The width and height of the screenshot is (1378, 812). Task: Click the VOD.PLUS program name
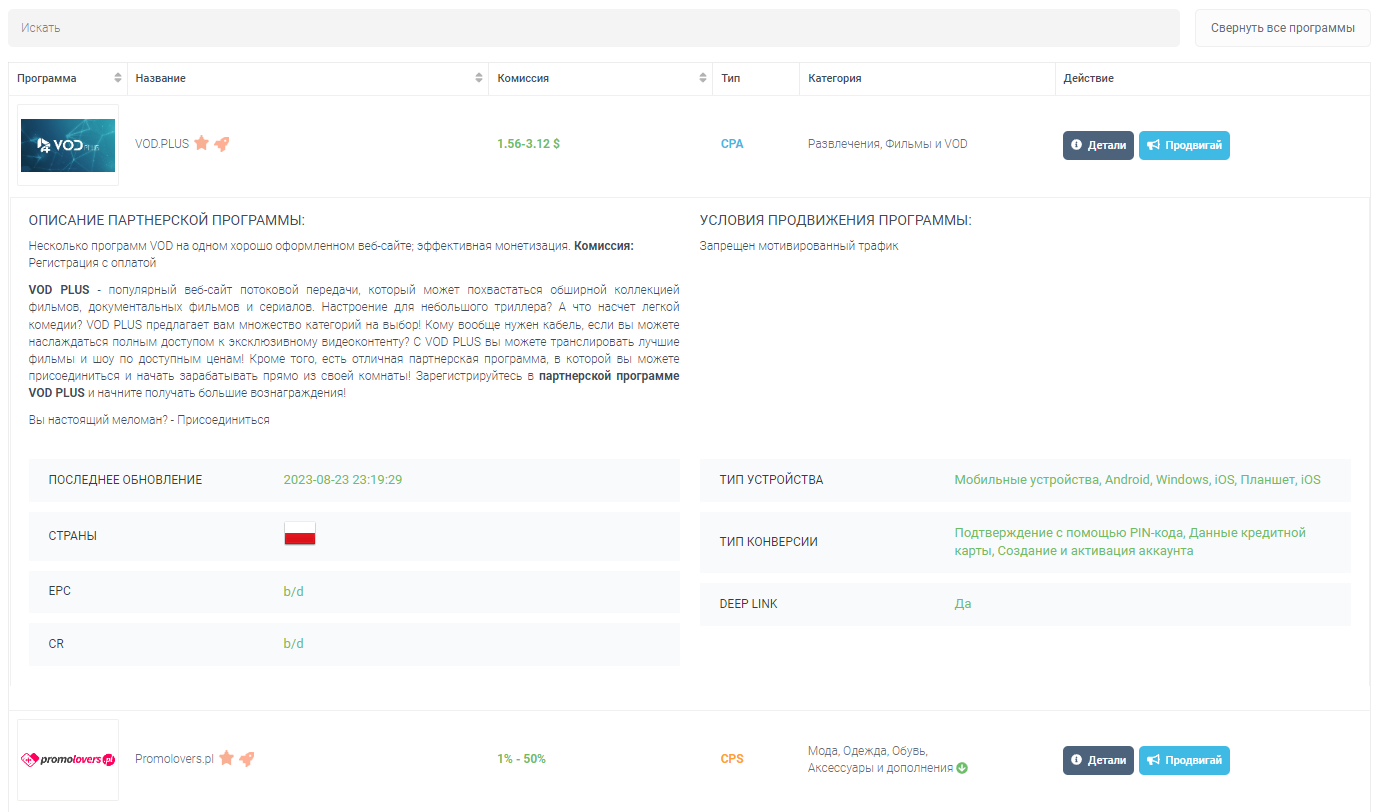coord(162,144)
